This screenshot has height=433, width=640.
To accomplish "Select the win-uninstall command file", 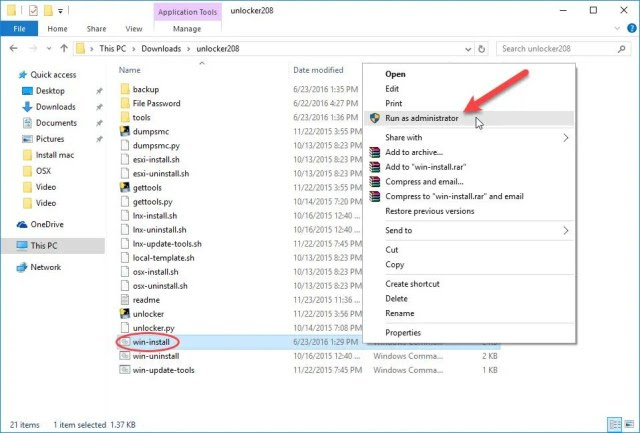I will 156,356.
